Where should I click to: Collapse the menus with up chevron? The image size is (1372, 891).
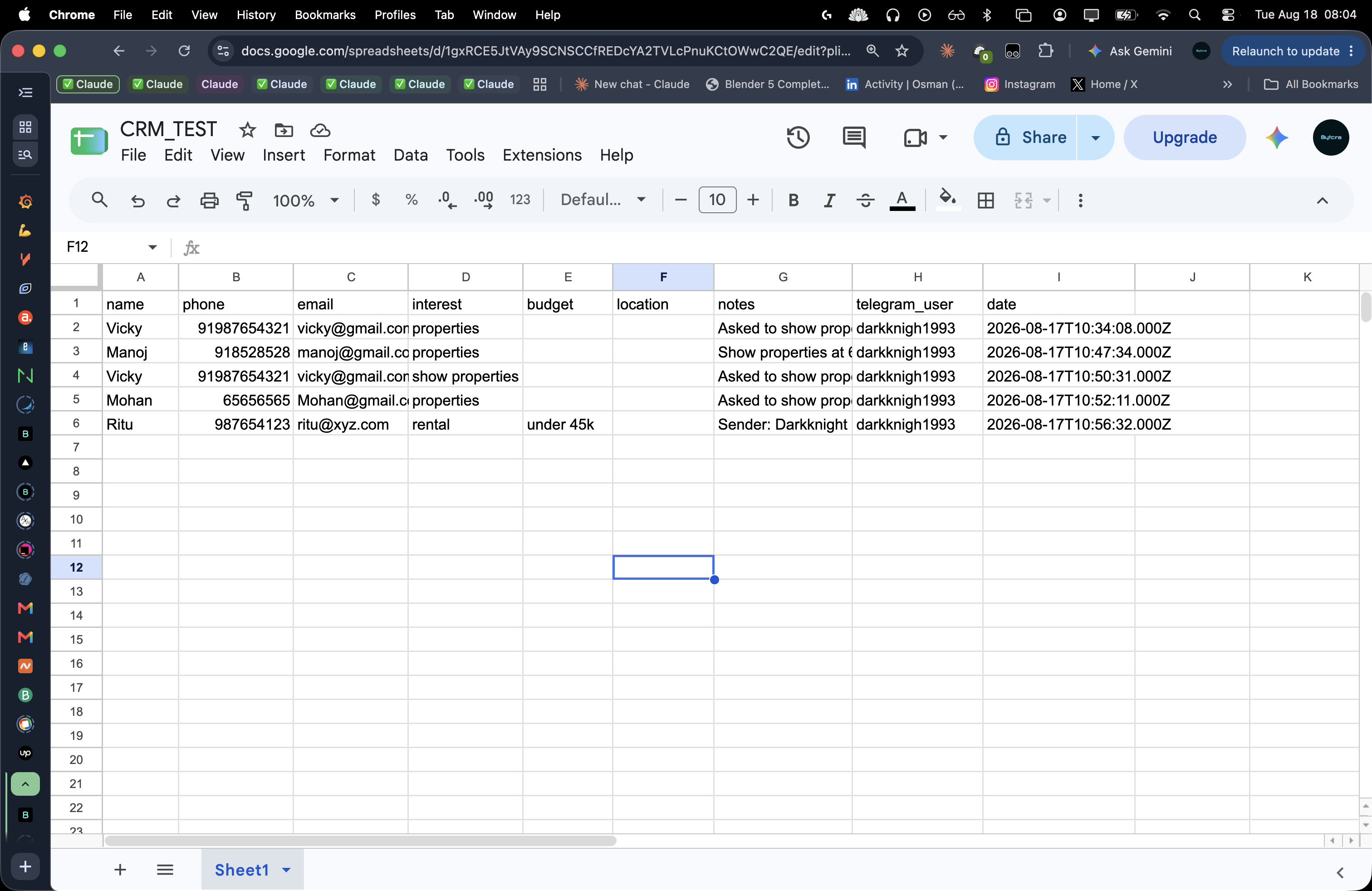tap(1322, 201)
